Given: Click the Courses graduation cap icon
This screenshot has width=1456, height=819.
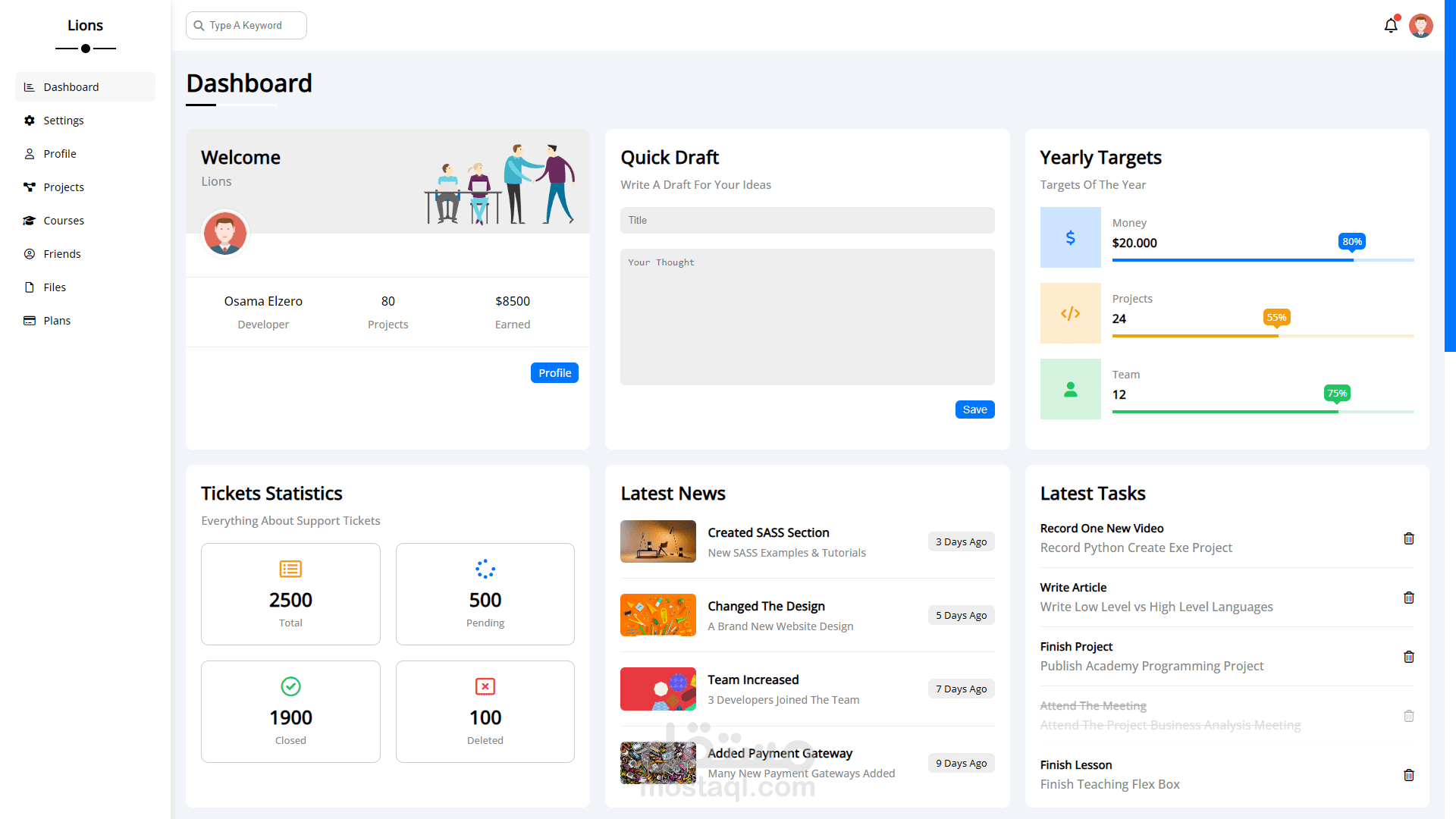Looking at the screenshot, I should 30,221.
